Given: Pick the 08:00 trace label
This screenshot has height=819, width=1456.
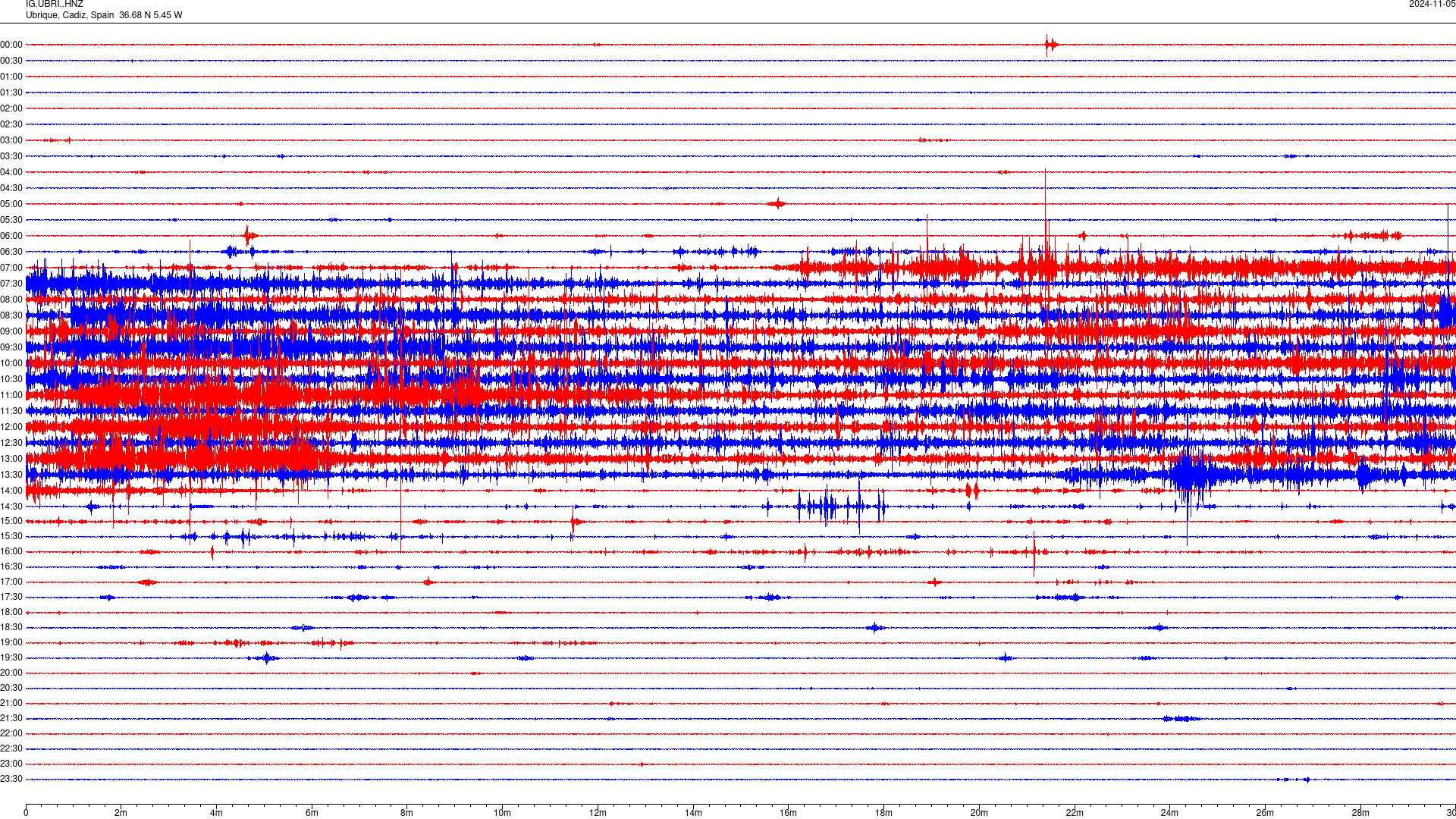Looking at the screenshot, I should 11,300.
